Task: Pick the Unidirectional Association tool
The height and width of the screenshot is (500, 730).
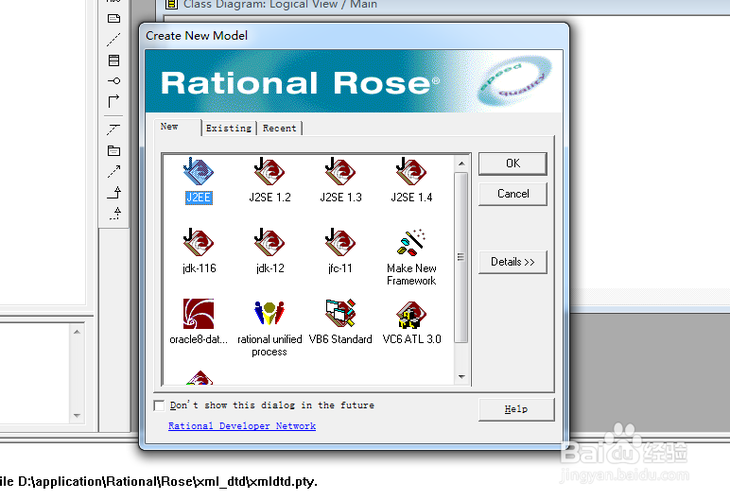Action: [x=114, y=100]
